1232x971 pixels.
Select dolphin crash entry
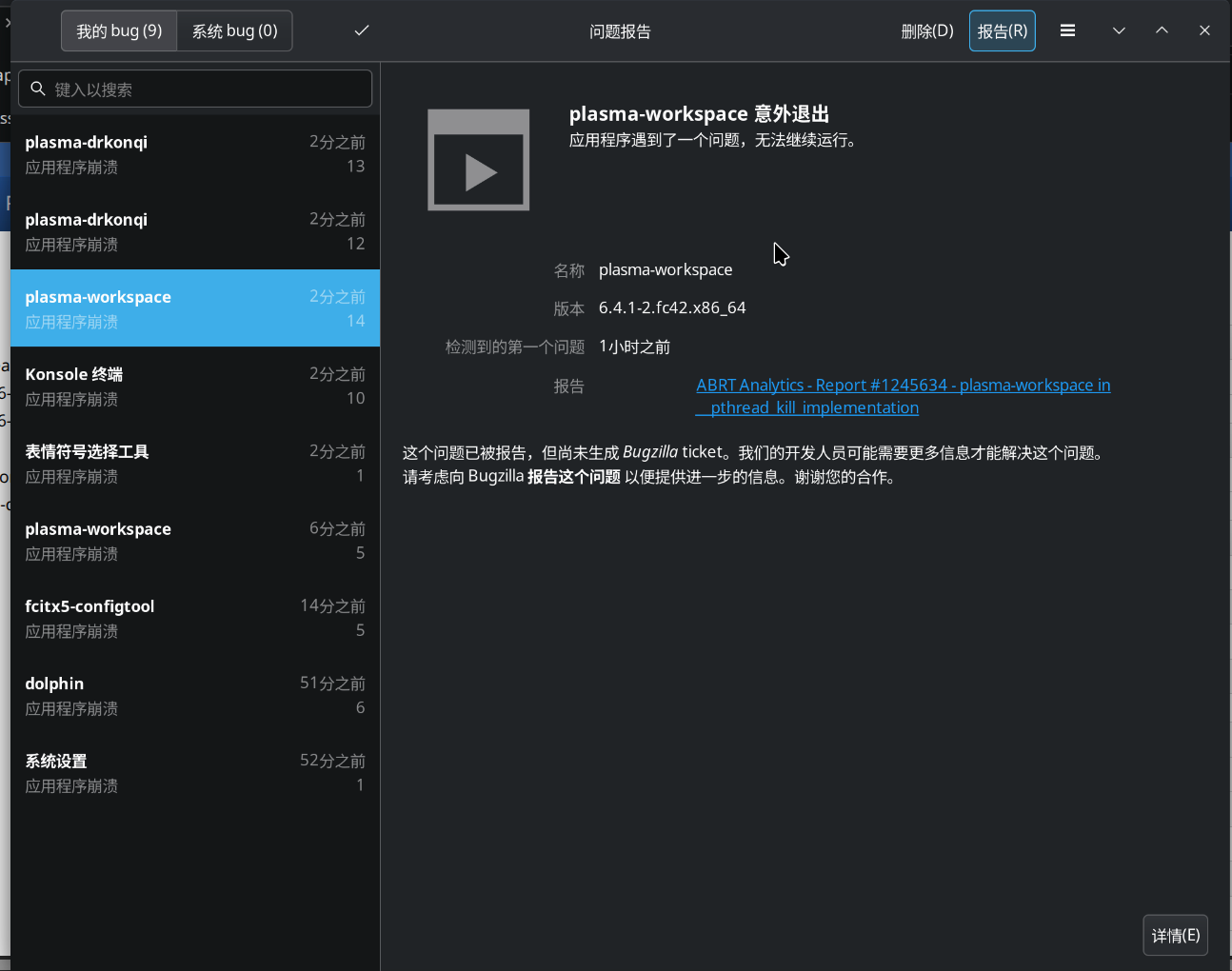click(195, 695)
